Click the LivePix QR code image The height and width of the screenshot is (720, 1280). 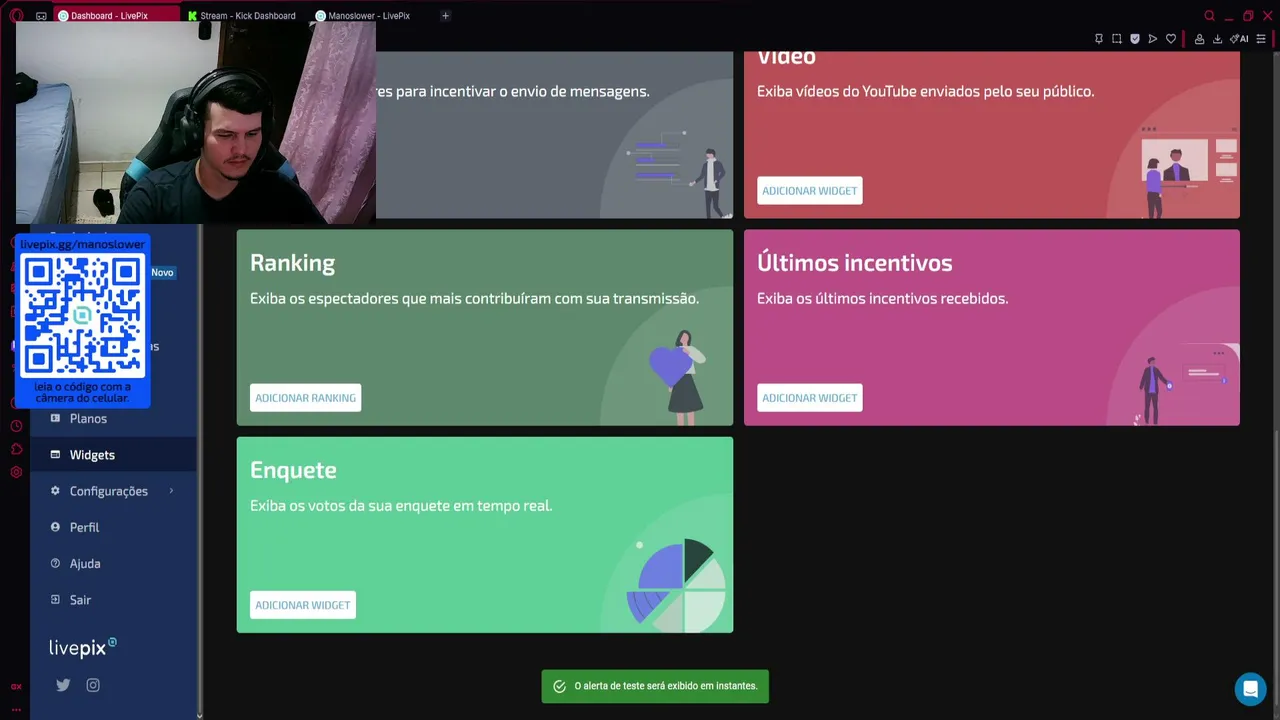pyautogui.click(x=83, y=316)
